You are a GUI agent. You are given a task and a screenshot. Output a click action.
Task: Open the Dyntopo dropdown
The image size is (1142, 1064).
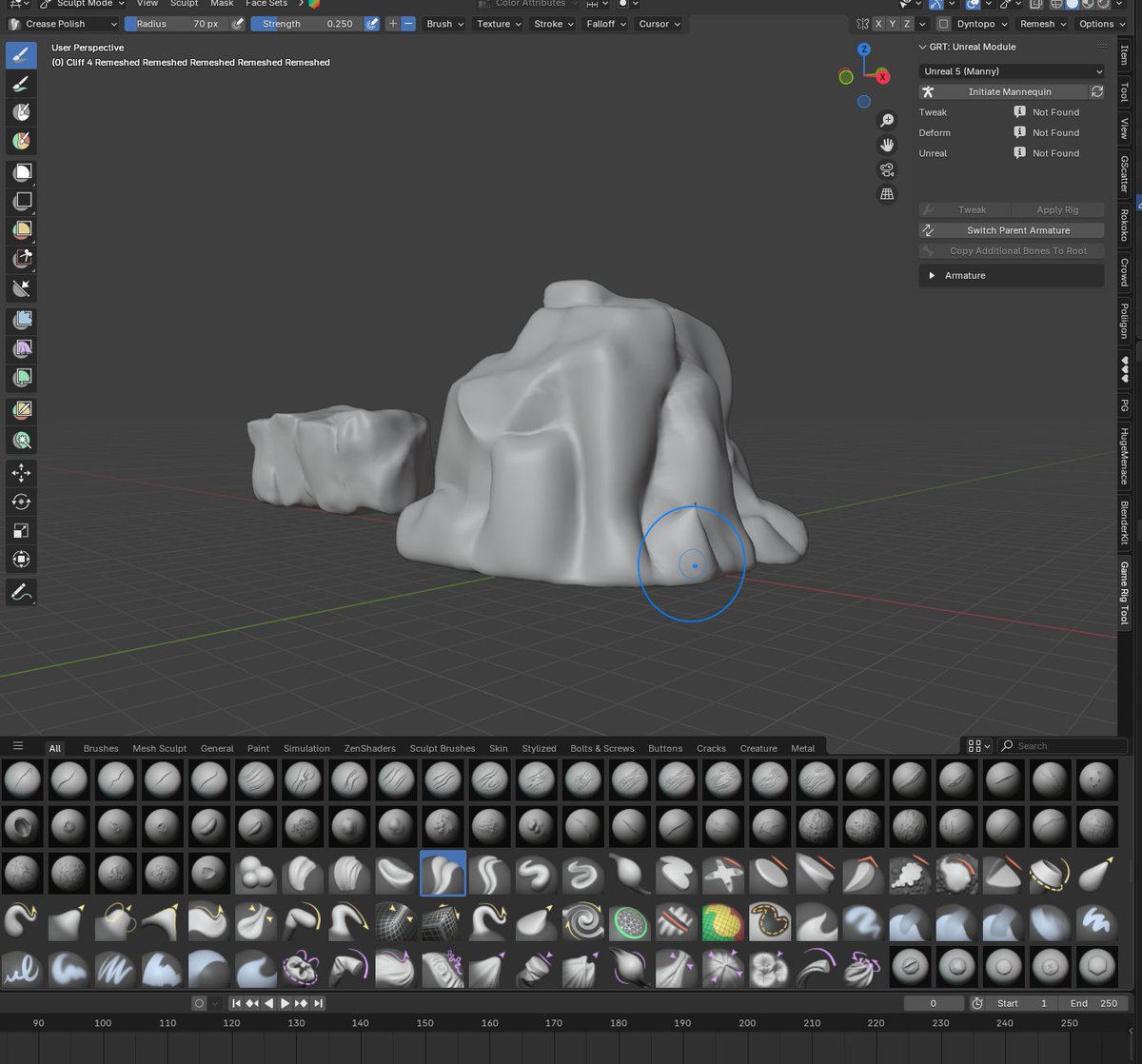pos(980,24)
